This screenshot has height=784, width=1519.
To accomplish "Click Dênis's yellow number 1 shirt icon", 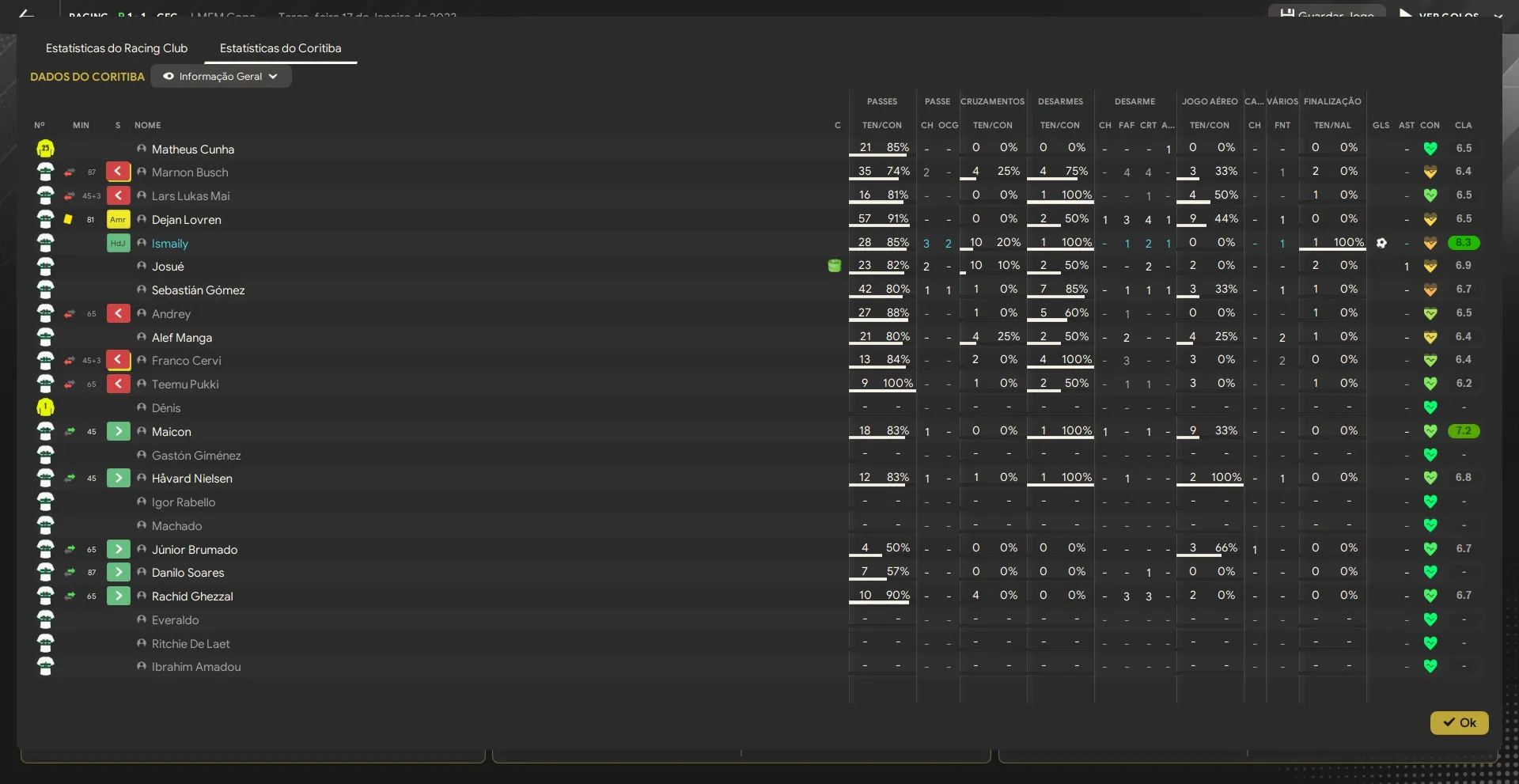I will point(45,407).
